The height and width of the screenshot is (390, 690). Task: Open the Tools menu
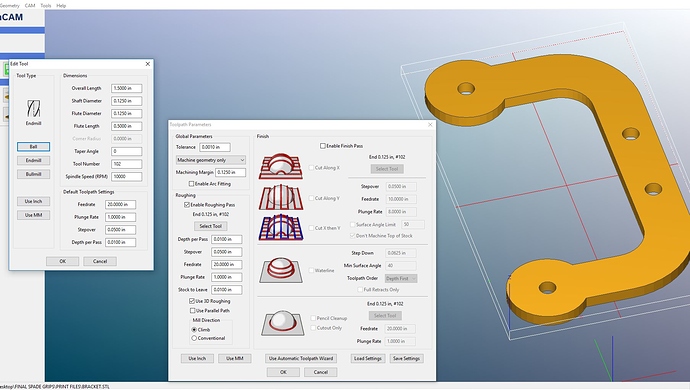46,6
